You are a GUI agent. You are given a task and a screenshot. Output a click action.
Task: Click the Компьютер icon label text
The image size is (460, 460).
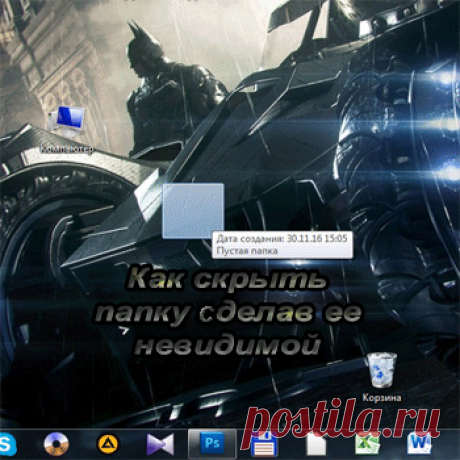pyautogui.click(x=67, y=149)
